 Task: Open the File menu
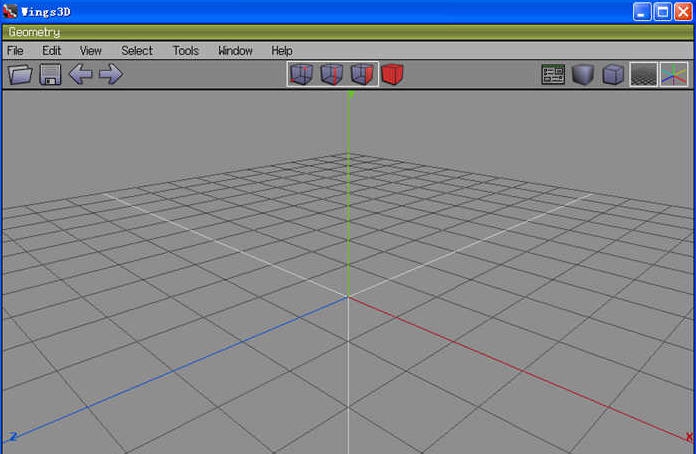(x=15, y=51)
